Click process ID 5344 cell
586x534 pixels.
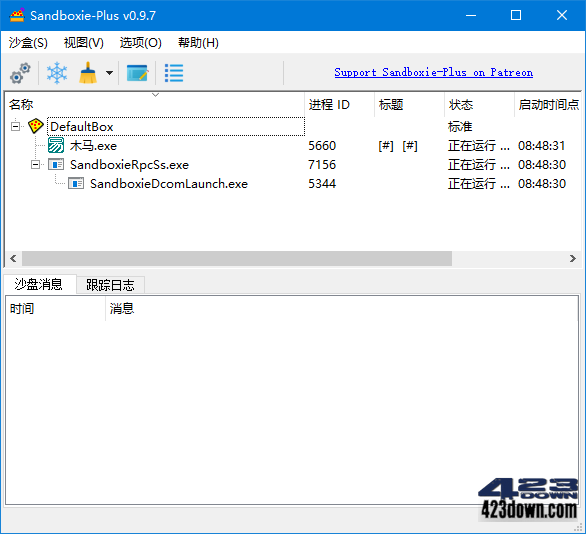tap(322, 183)
